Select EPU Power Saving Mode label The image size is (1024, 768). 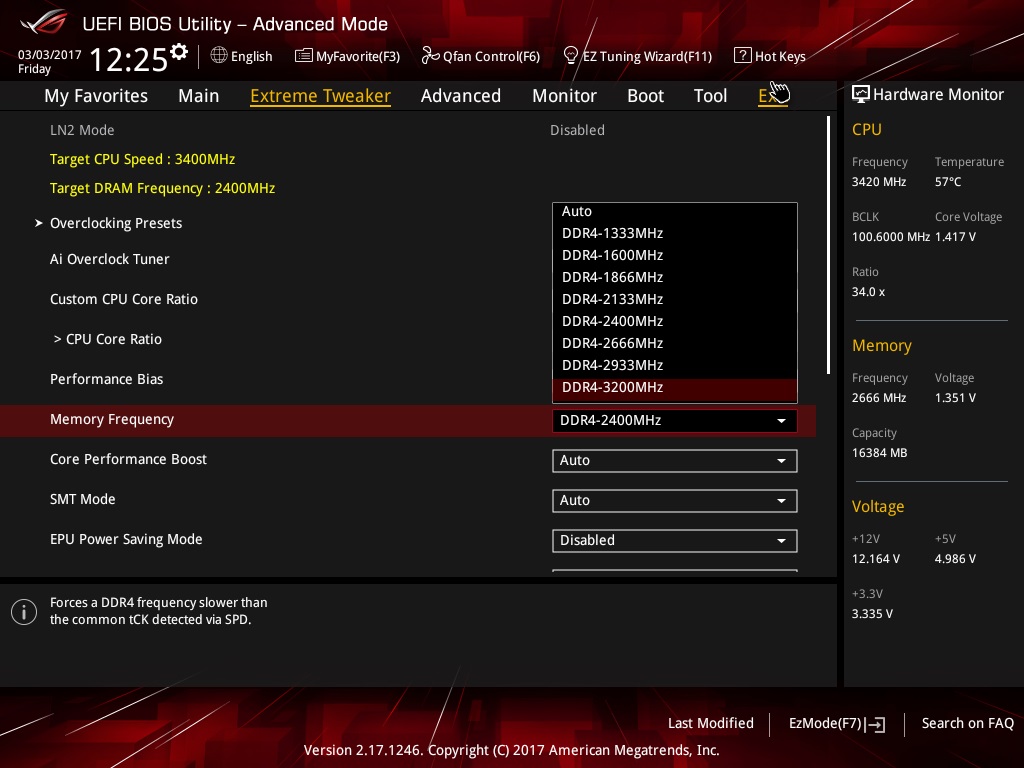point(126,539)
